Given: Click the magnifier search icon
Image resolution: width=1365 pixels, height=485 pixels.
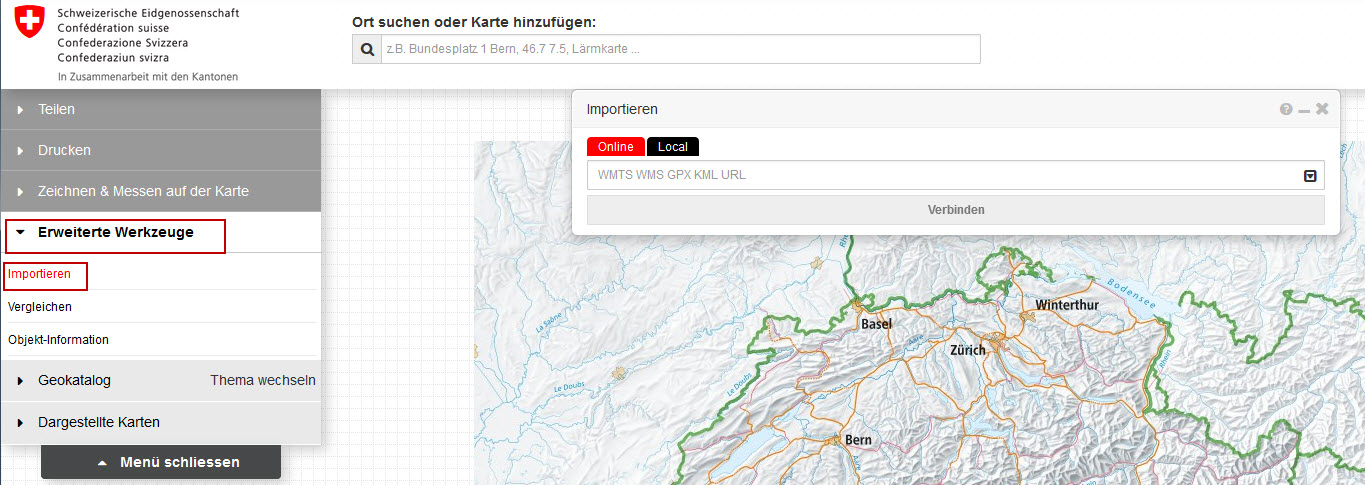Looking at the screenshot, I should (x=367, y=49).
